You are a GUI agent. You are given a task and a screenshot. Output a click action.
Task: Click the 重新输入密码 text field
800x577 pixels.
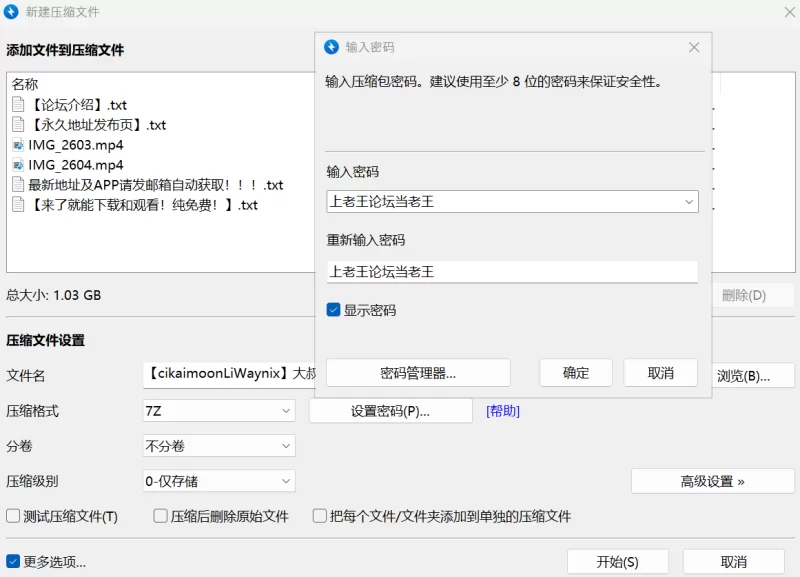click(512, 271)
